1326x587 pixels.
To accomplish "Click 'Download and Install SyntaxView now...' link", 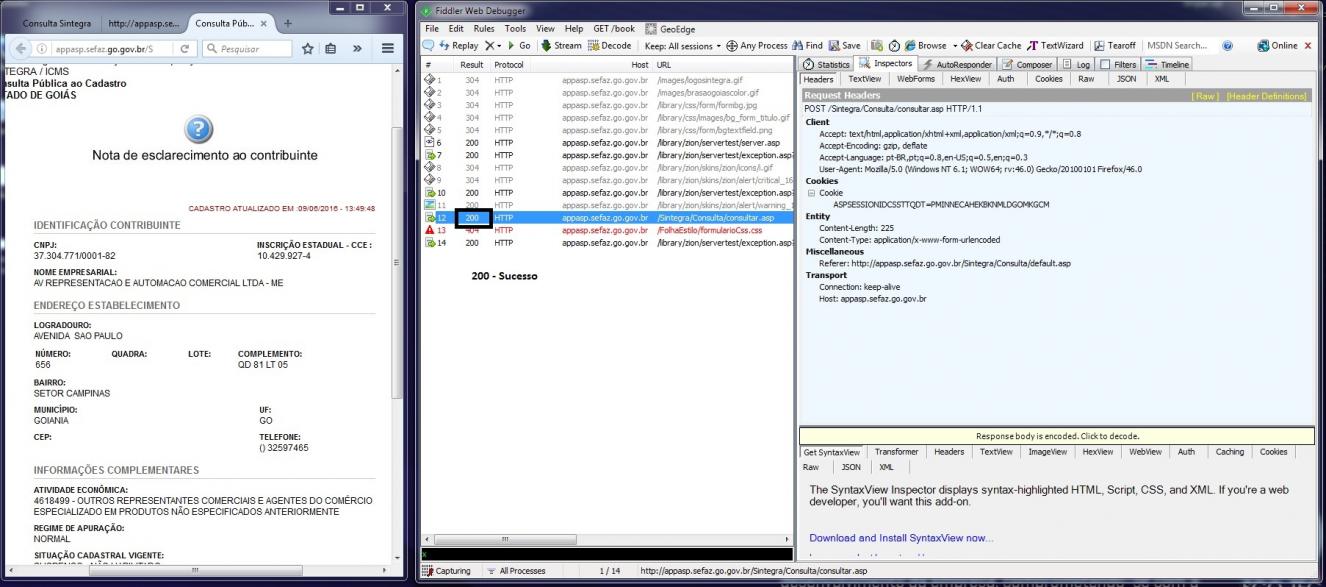I will click(901, 538).
